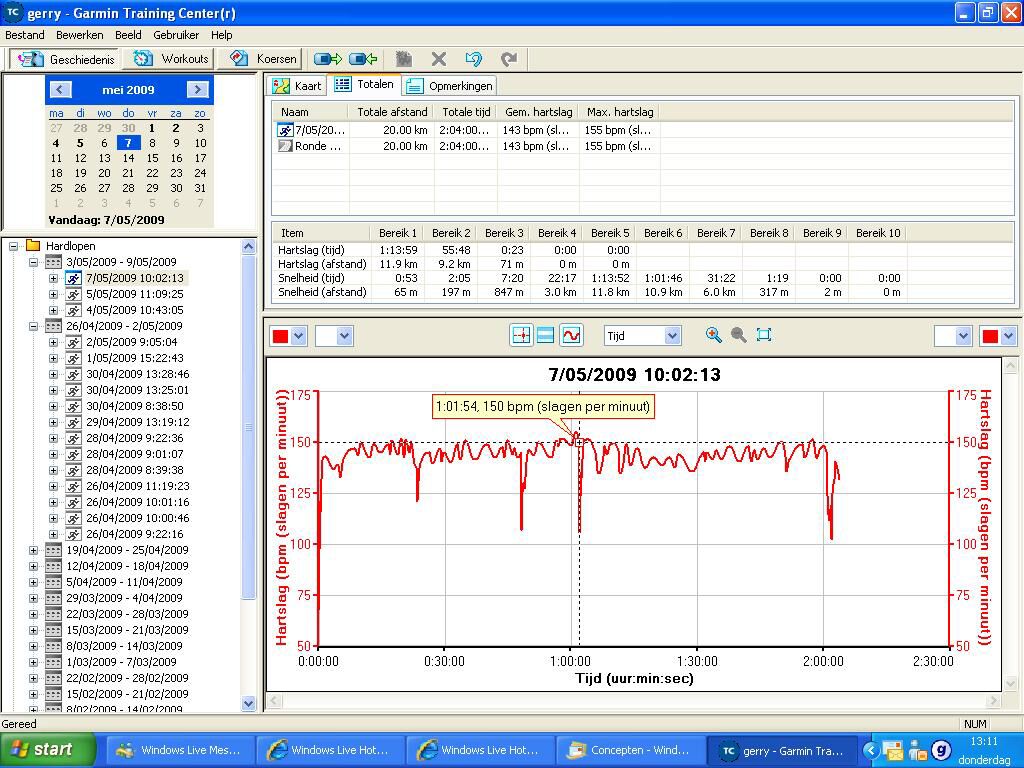Open the right axis red color dropdown
Image resolution: width=1024 pixels, height=768 pixels.
[x=1008, y=336]
